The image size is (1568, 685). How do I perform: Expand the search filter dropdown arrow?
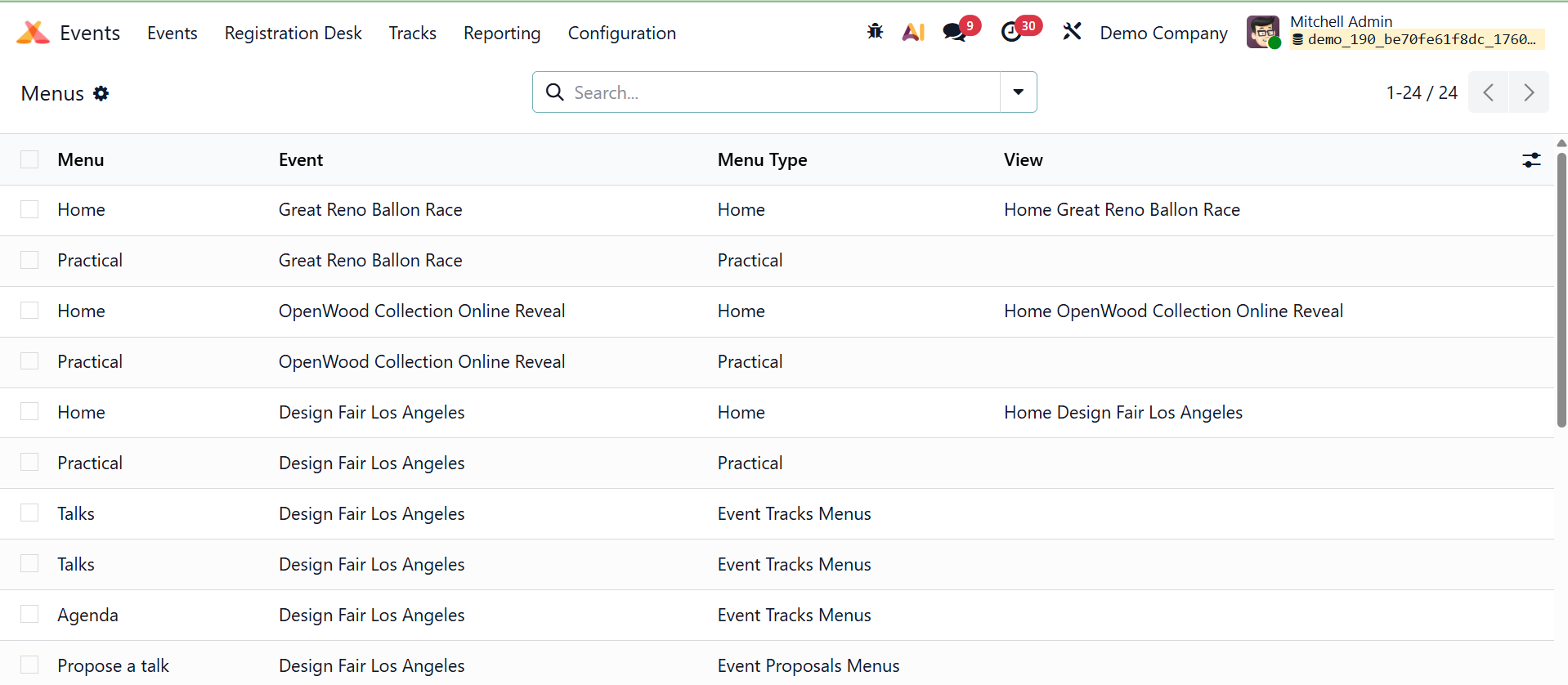(1018, 92)
